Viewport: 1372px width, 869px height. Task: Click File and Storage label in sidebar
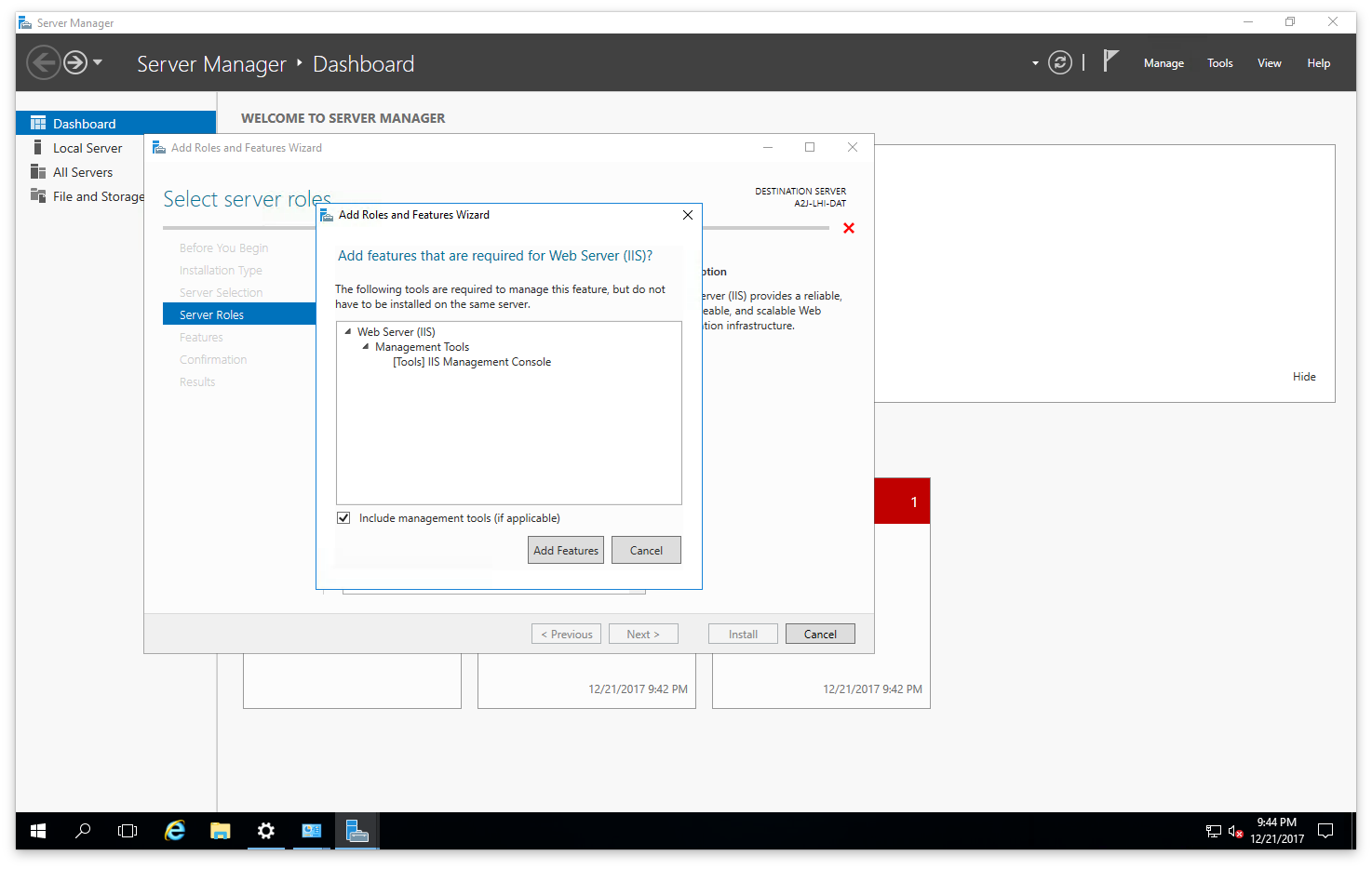coord(98,196)
